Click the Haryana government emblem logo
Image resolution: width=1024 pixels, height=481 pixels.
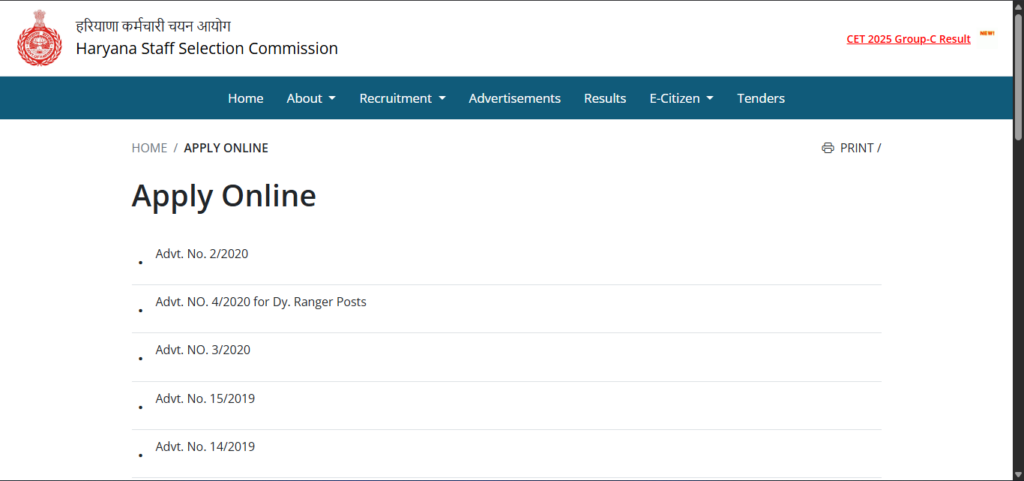(x=40, y=39)
